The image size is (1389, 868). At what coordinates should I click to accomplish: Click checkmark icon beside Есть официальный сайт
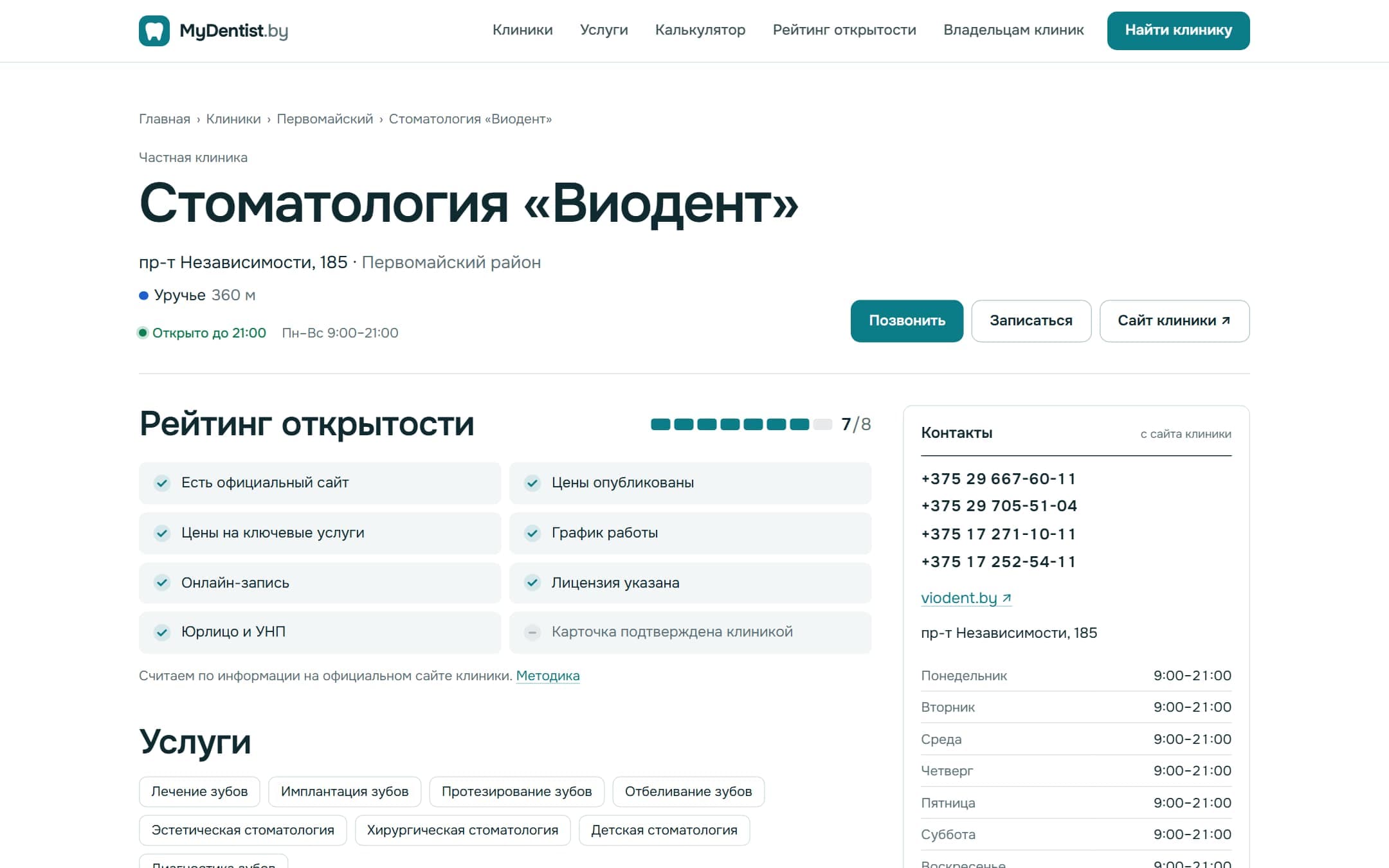(x=162, y=483)
